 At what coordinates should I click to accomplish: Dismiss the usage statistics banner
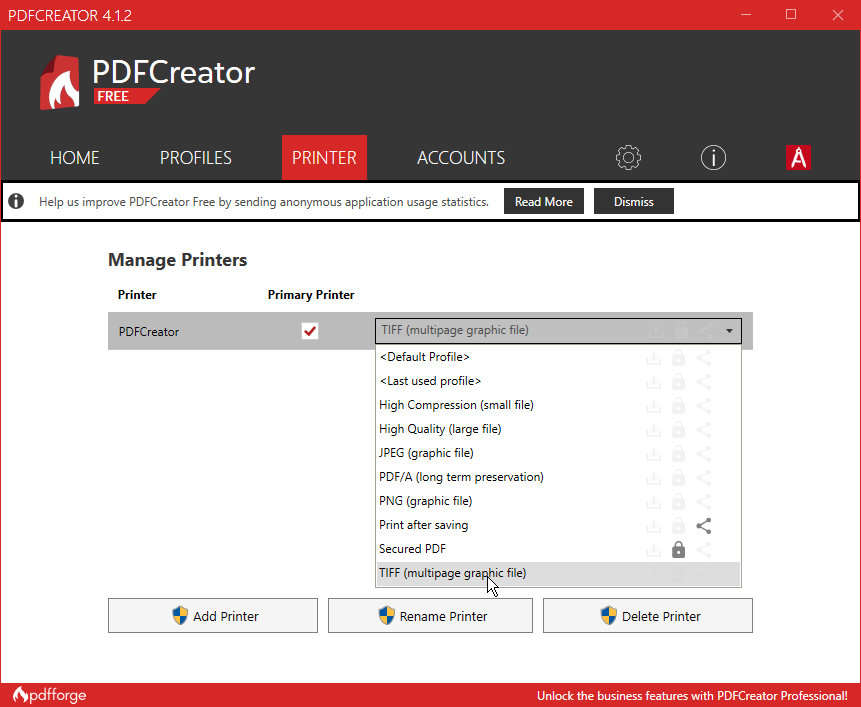[633, 201]
